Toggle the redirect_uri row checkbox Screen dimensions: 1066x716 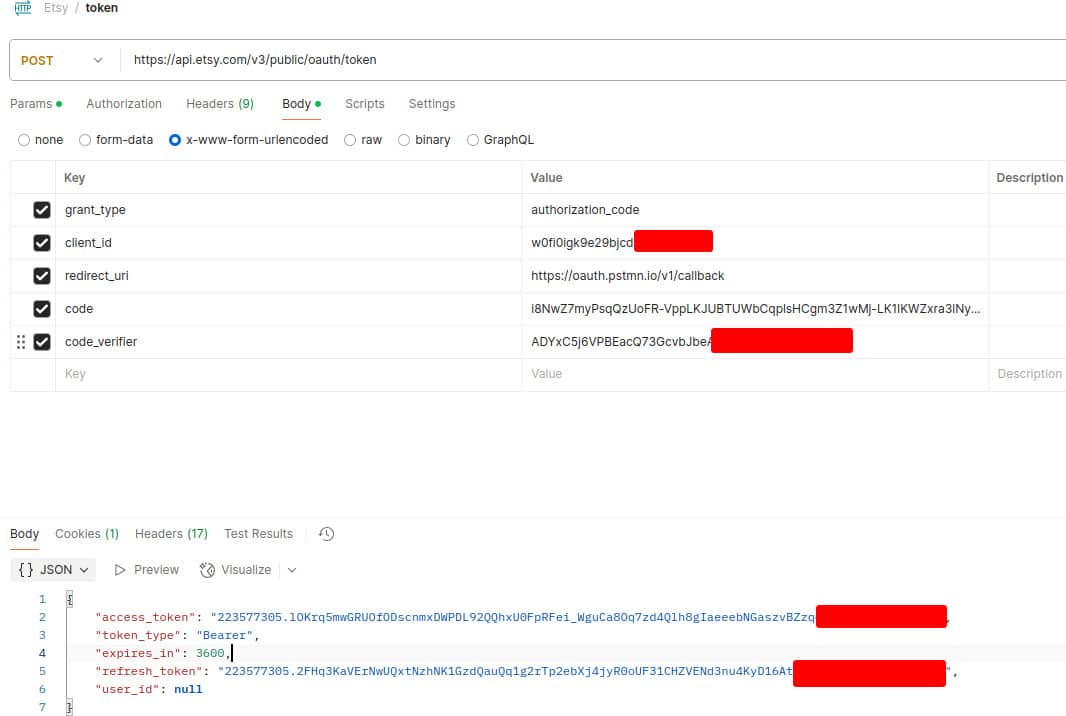tap(42, 276)
